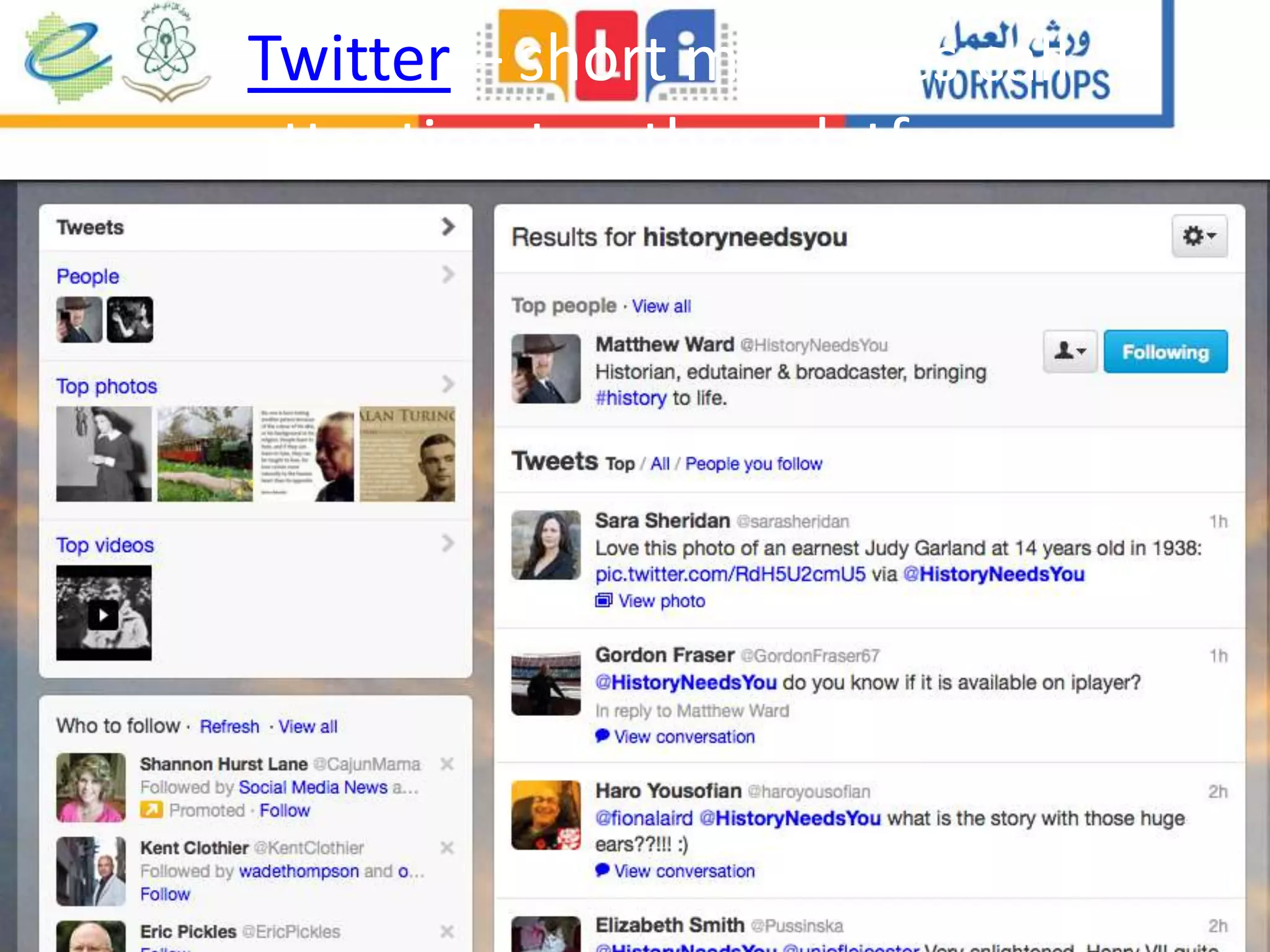
Task: Follow Shannon Hurst Lane
Action: tap(285, 811)
